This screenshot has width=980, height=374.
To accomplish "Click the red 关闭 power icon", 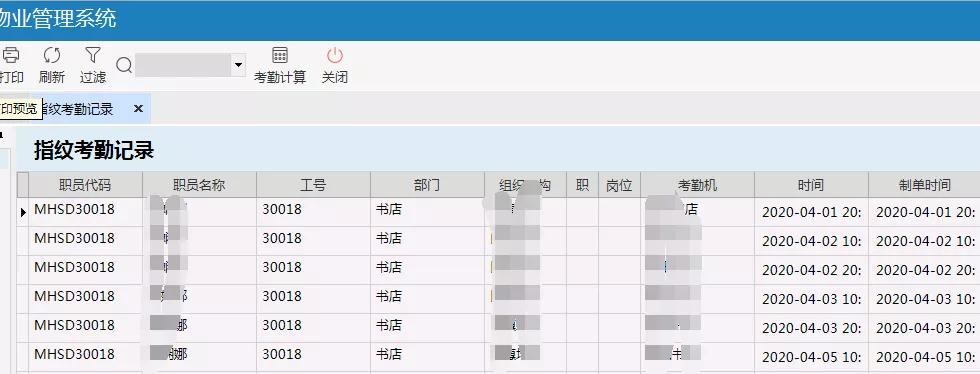I will [335, 56].
